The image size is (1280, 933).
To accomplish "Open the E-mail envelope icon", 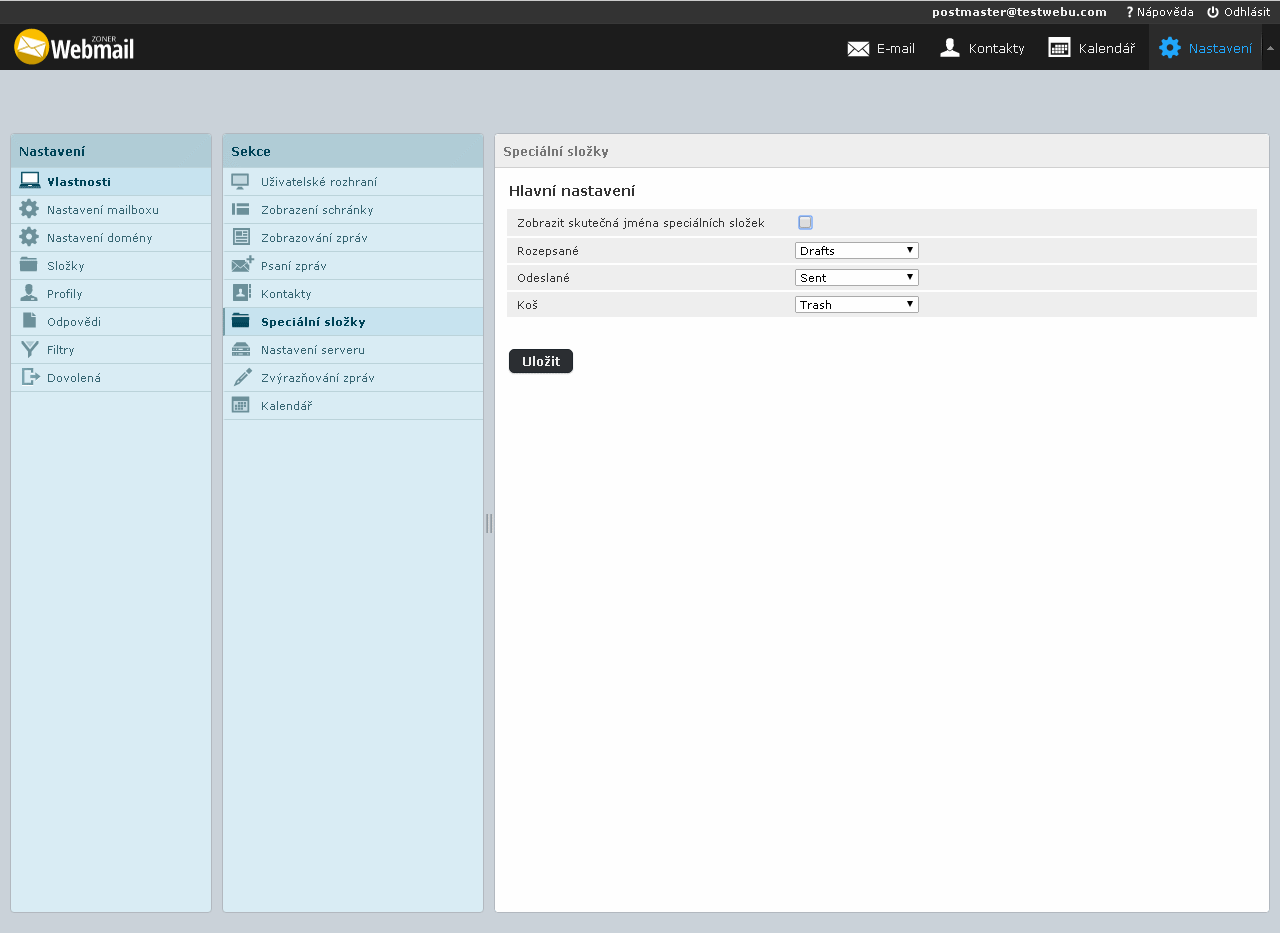I will [x=858, y=48].
